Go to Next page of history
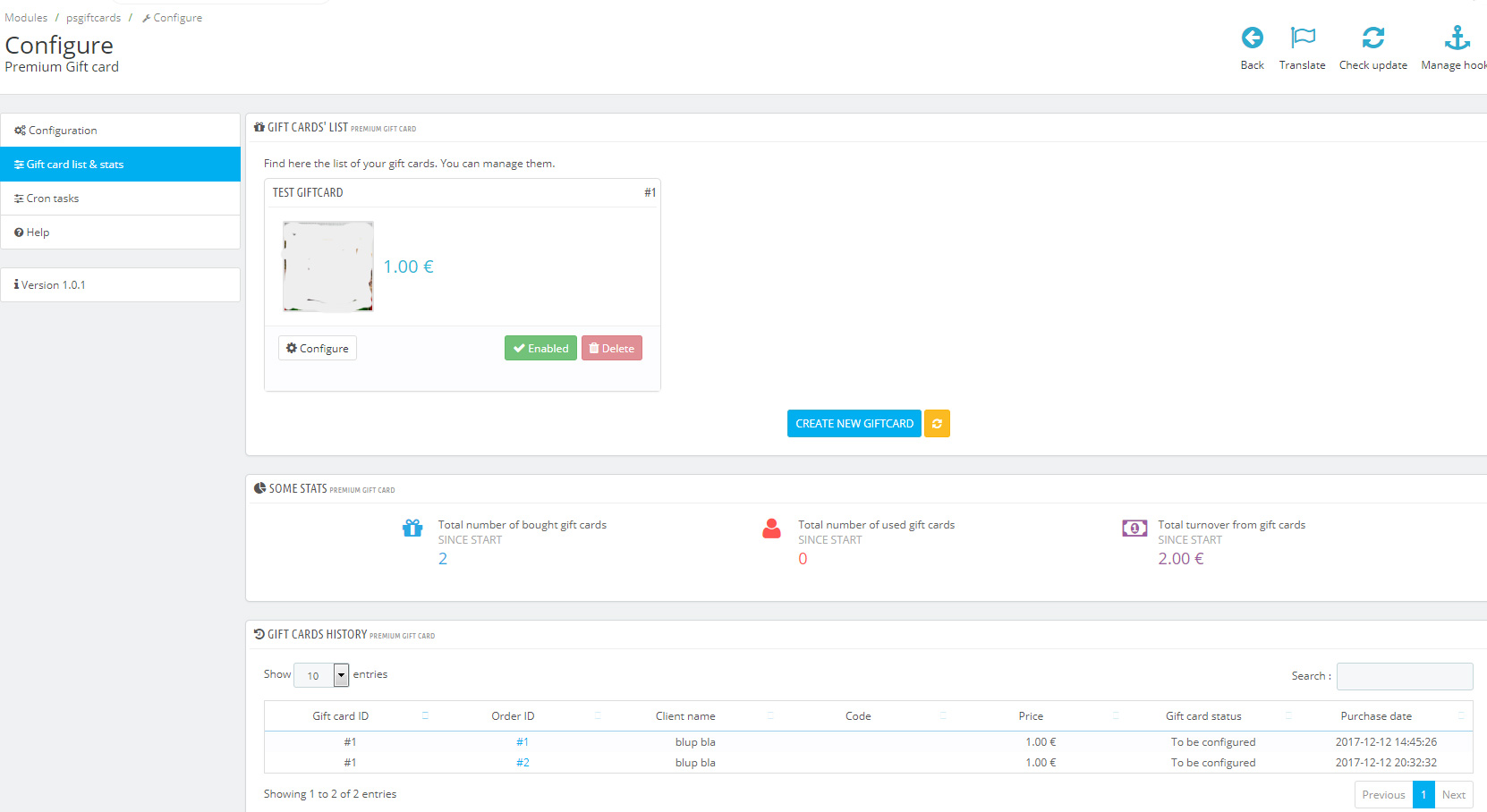The image size is (1487, 812). pos(1454,795)
